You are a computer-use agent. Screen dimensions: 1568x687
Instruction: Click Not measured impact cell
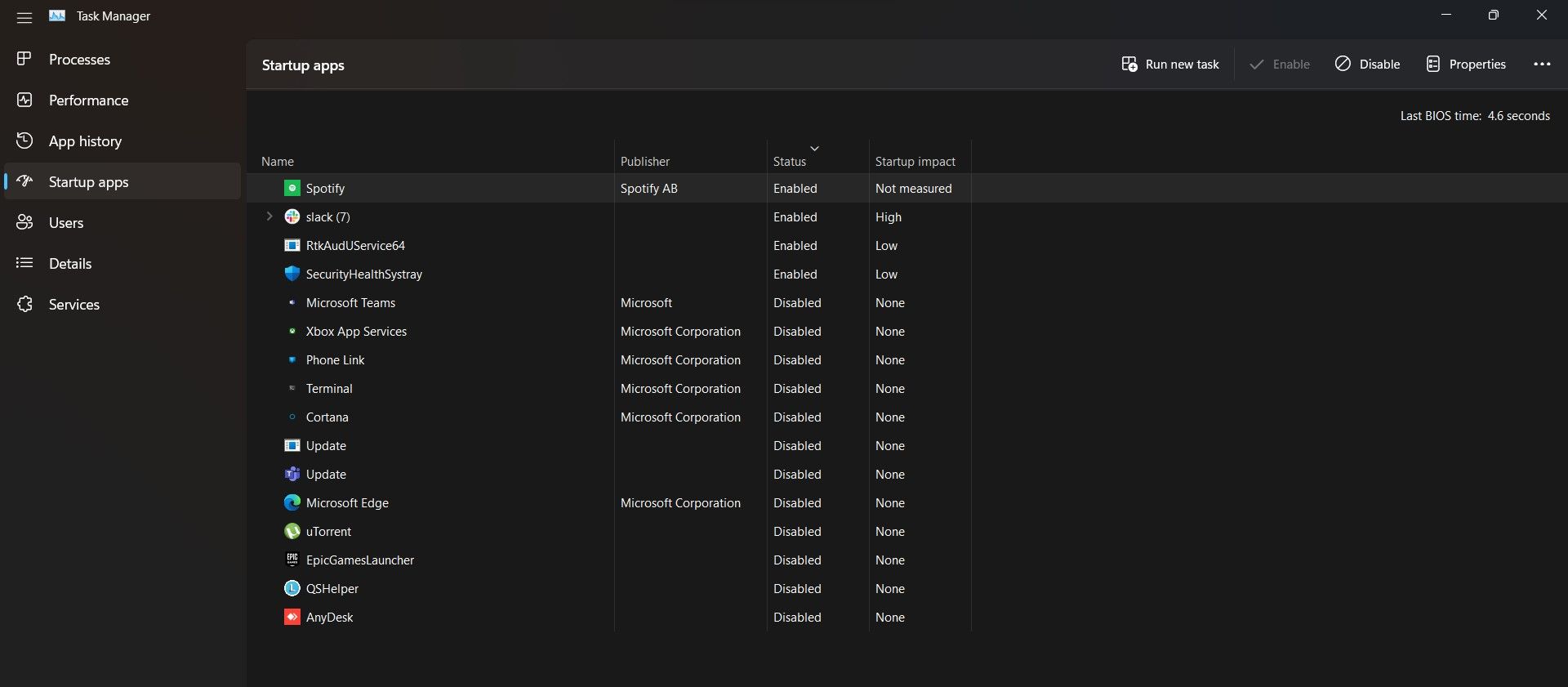coord(914,188)
